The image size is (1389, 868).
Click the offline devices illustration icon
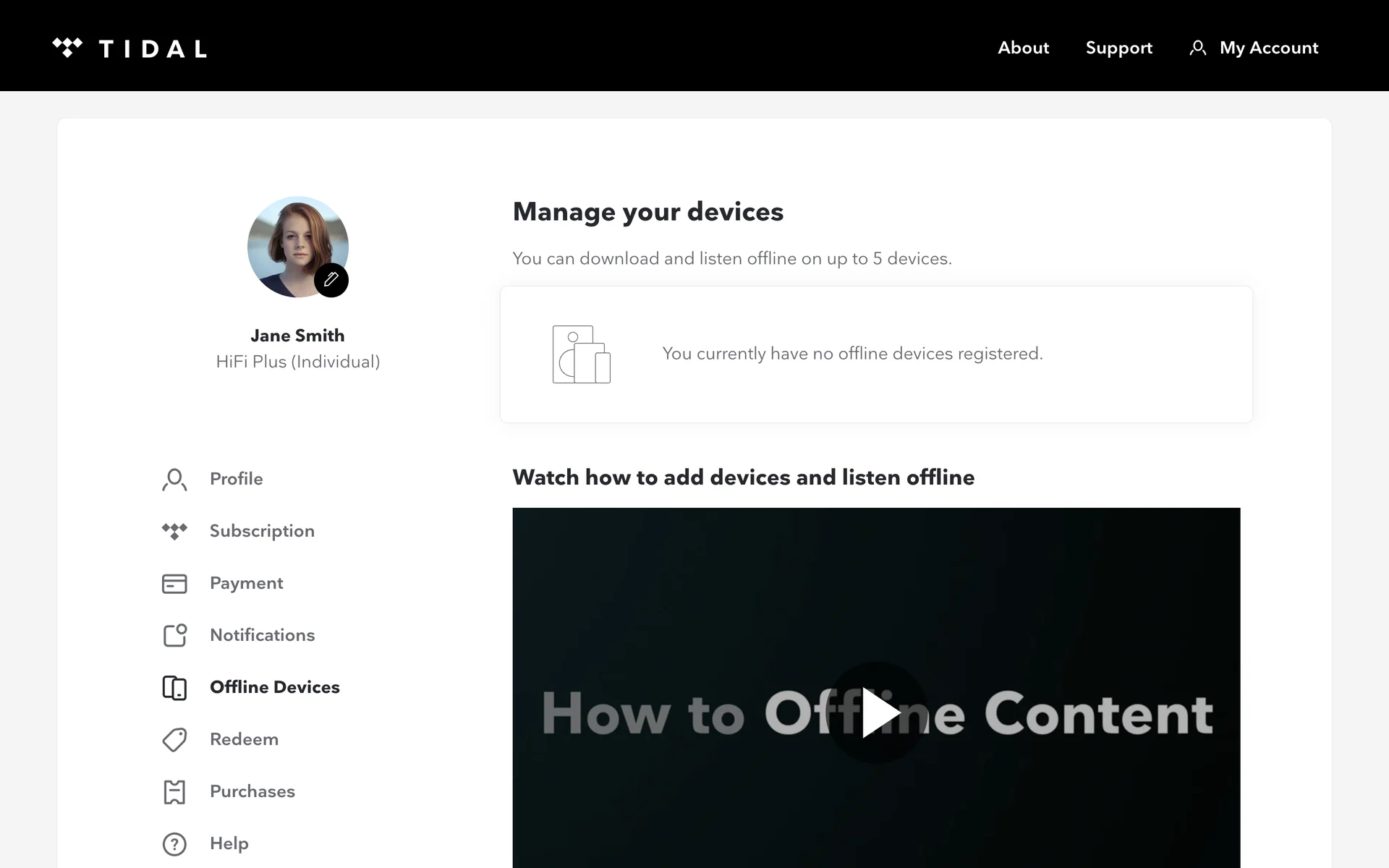coord(581,354)
